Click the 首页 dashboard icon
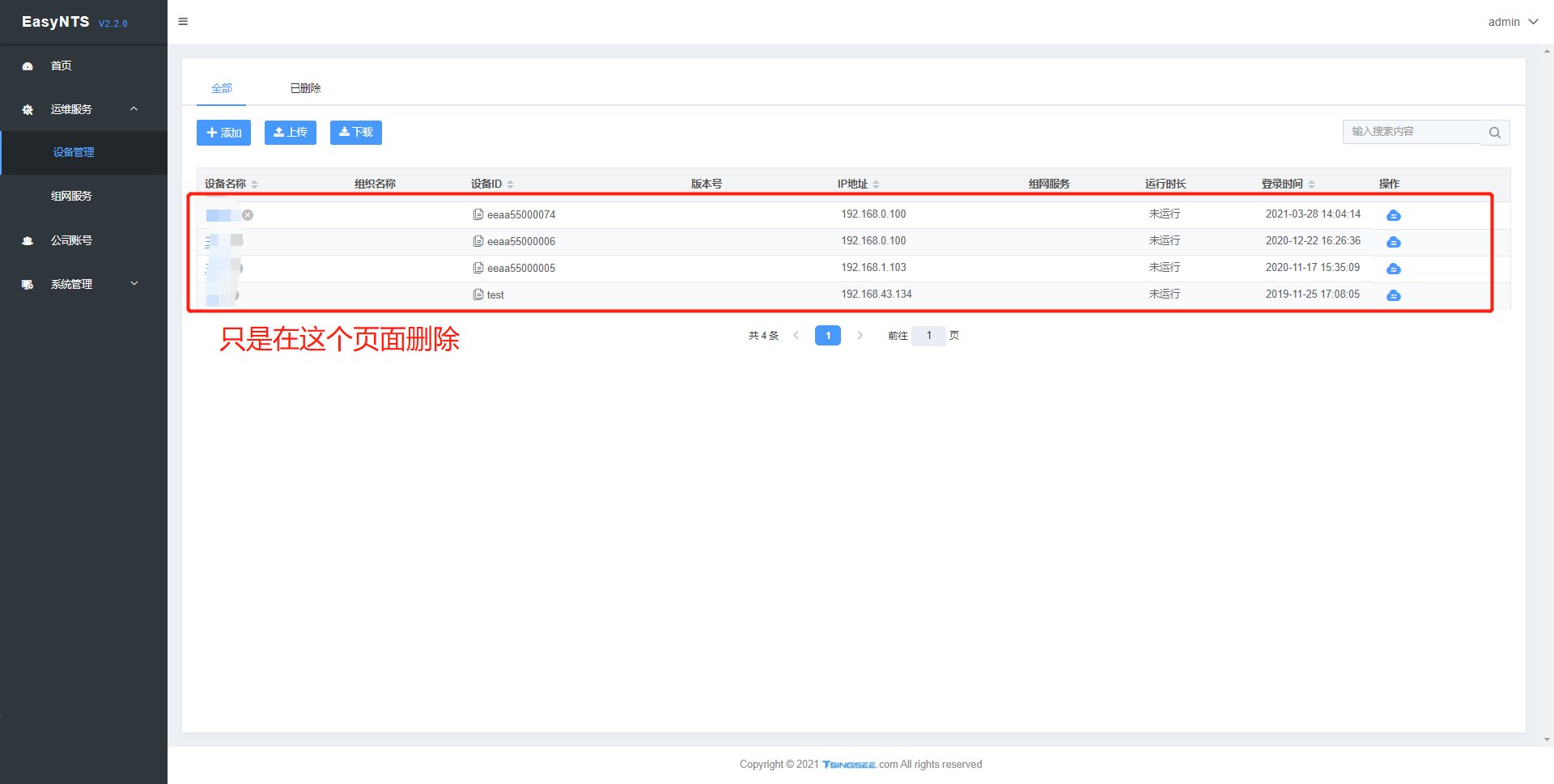Viewport: 1554px width, 784px height. (x=28, y=66)
